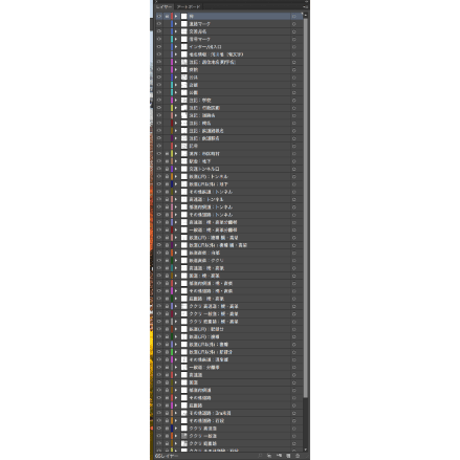Click target circle of 高速道:トンネル layer

point(294,199)
